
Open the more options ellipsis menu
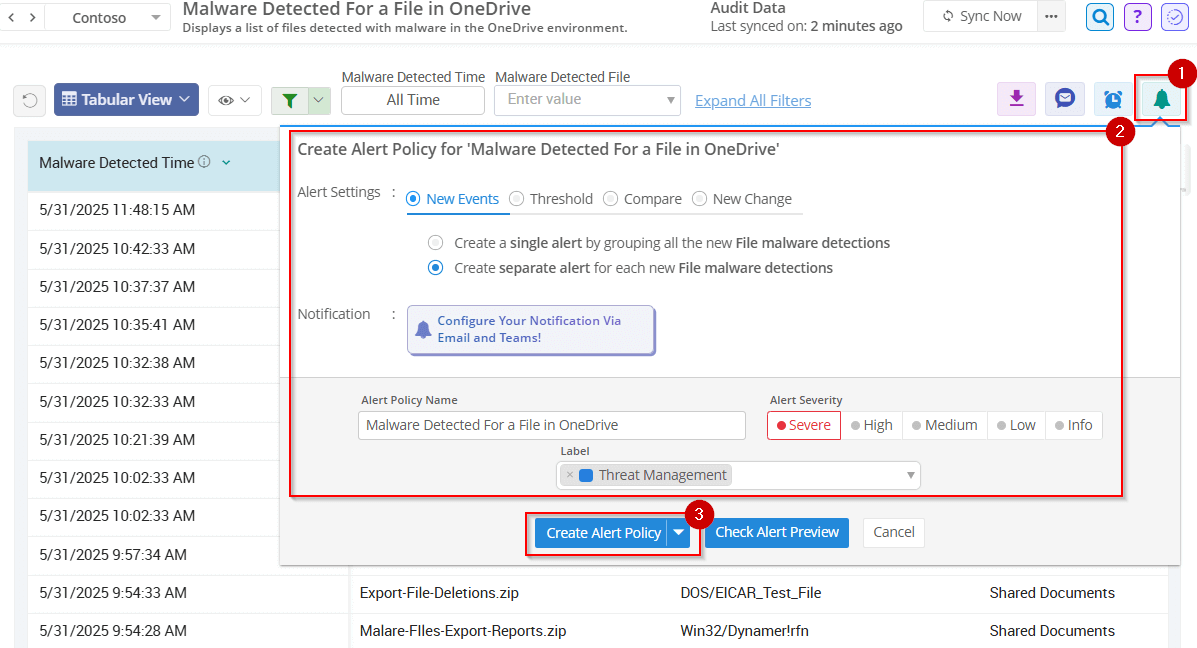point(1053,16)
